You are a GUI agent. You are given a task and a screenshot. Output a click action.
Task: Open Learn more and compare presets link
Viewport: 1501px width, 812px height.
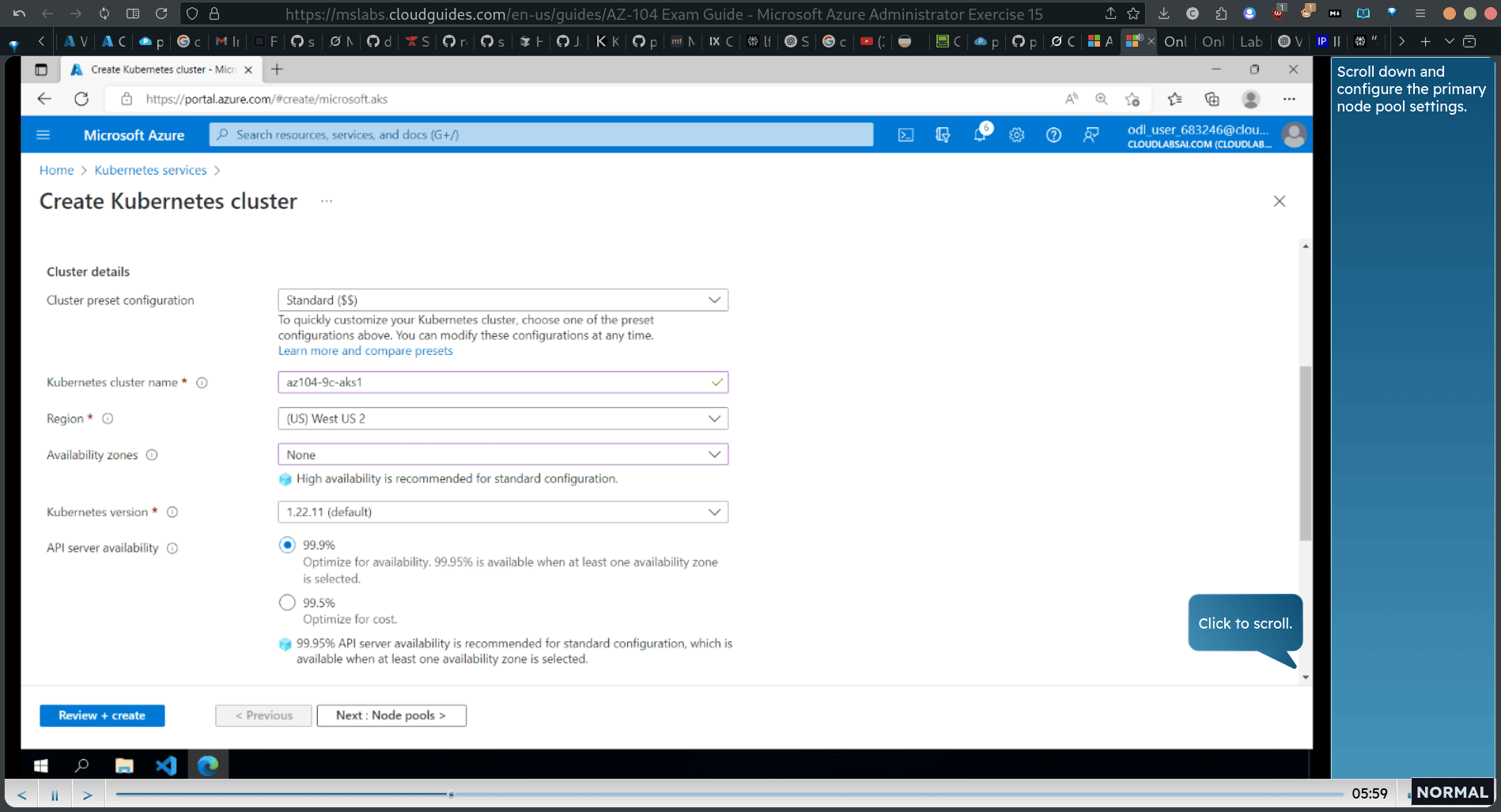365,351
